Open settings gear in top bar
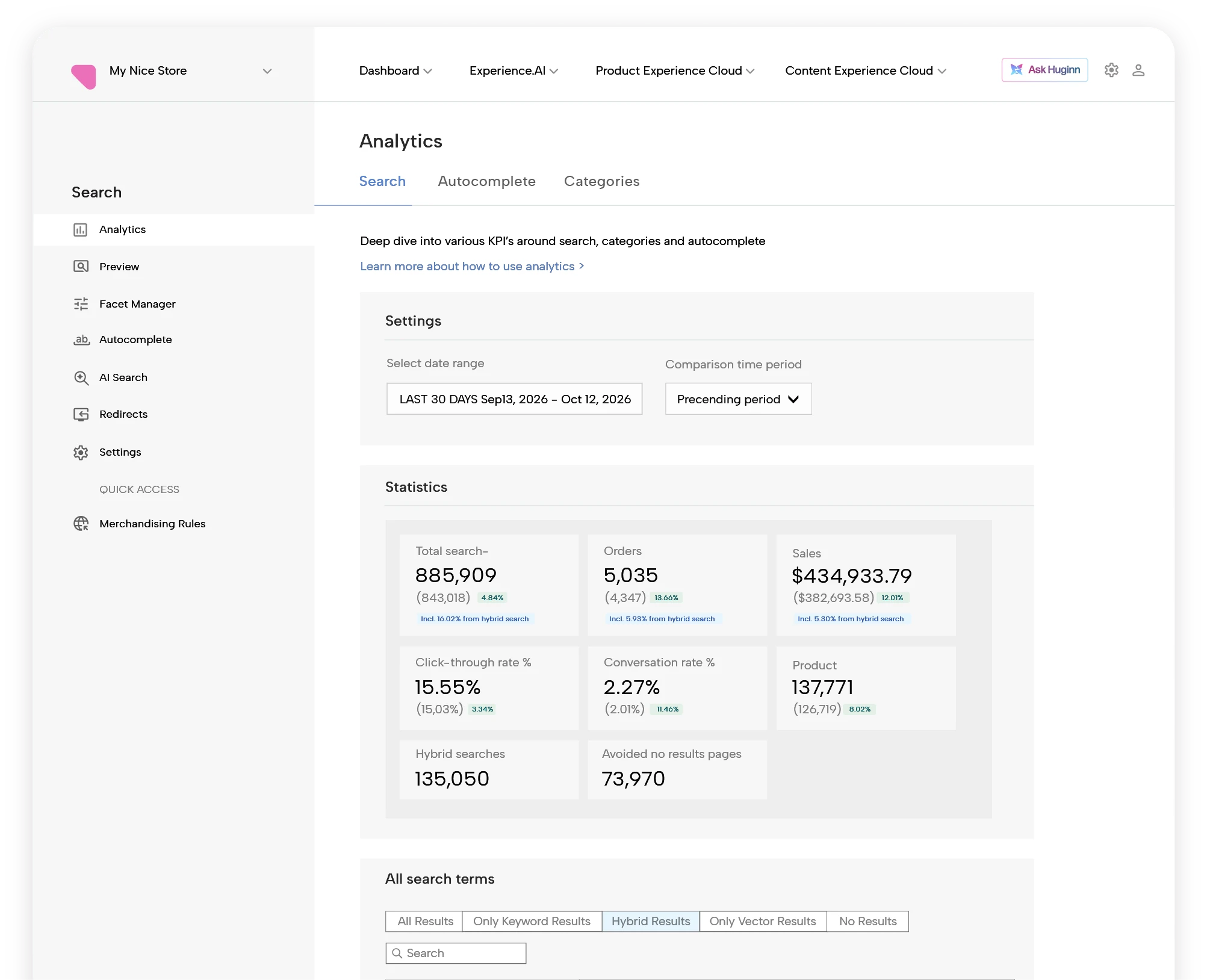The width and height of the screenshot is (1207, 980). click(1111, 70)
